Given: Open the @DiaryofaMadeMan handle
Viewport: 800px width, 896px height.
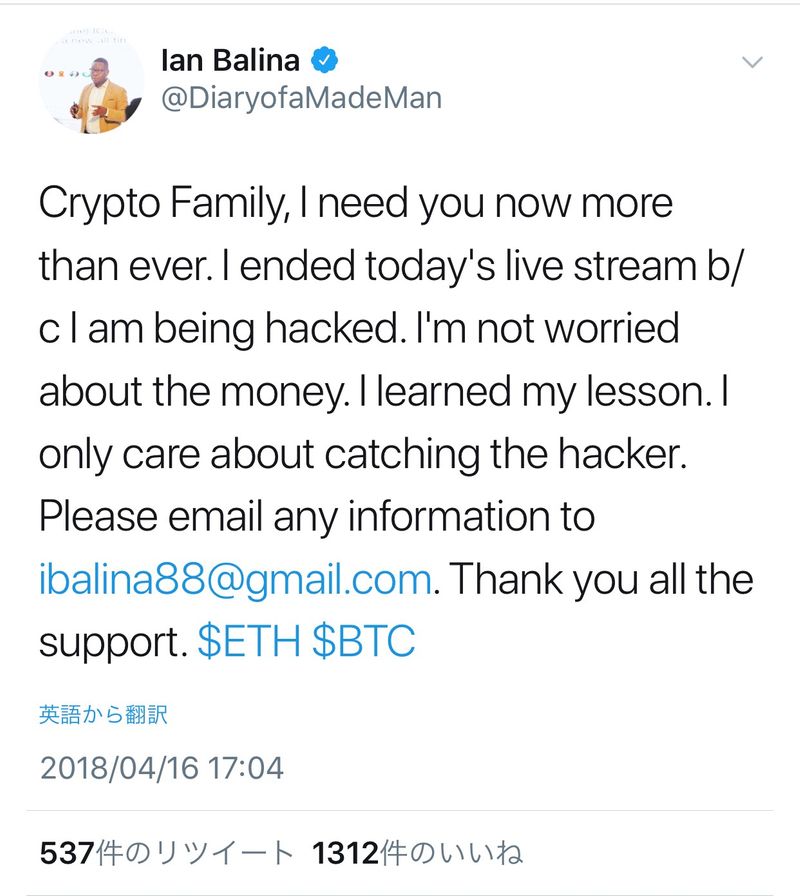Looking at the screenshot, I should pos(300,98).
